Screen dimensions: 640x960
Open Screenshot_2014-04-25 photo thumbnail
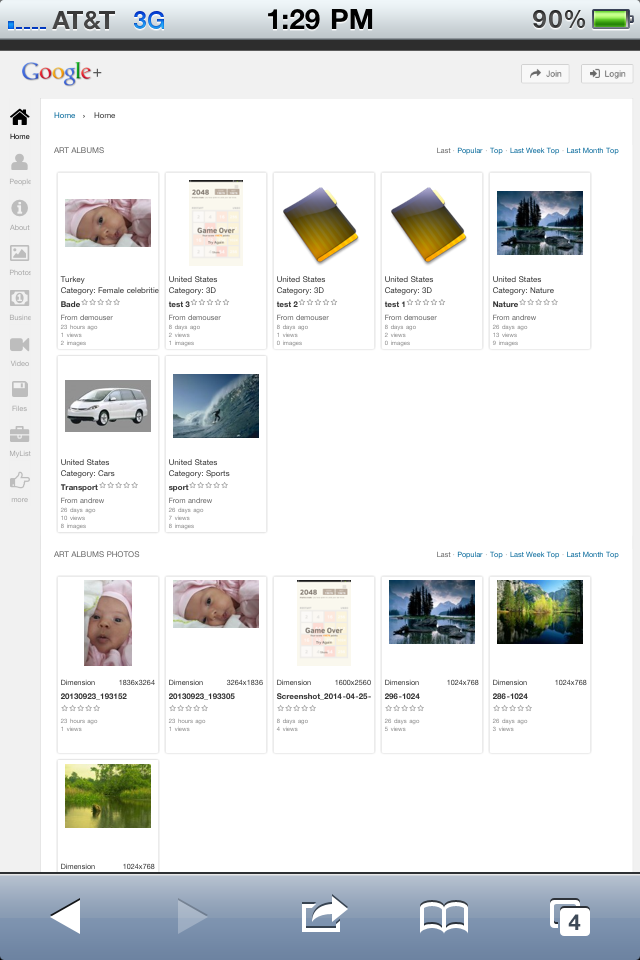click(323, 623)
